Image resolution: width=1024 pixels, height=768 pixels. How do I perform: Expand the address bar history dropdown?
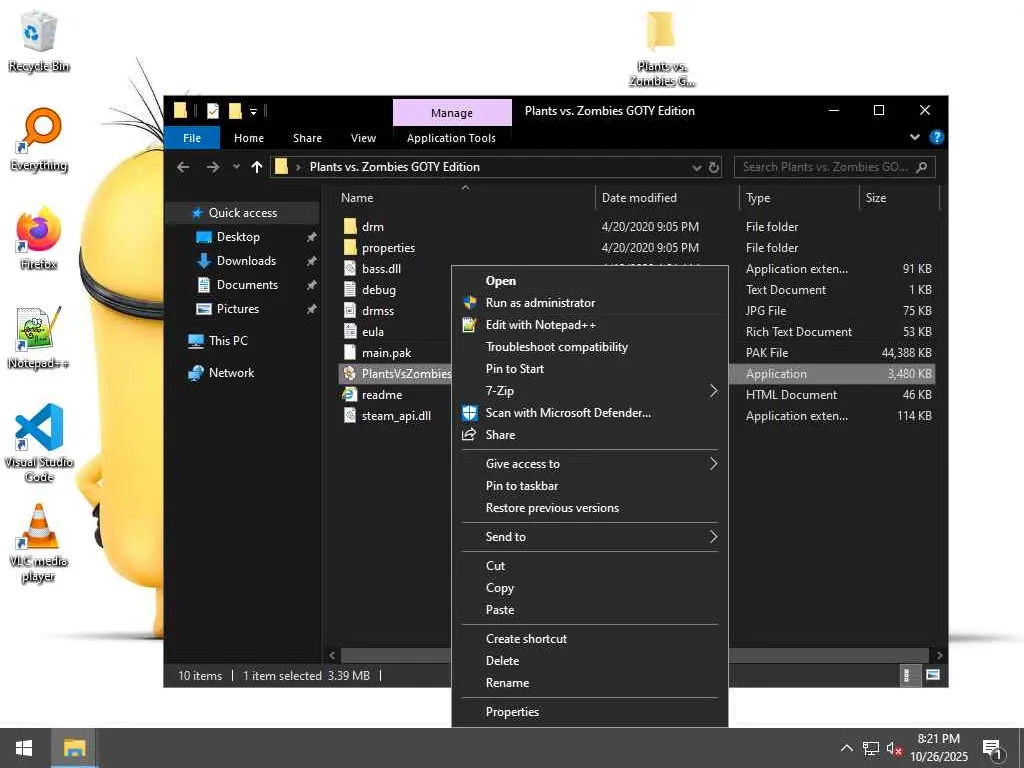click(x=697, y=168)
